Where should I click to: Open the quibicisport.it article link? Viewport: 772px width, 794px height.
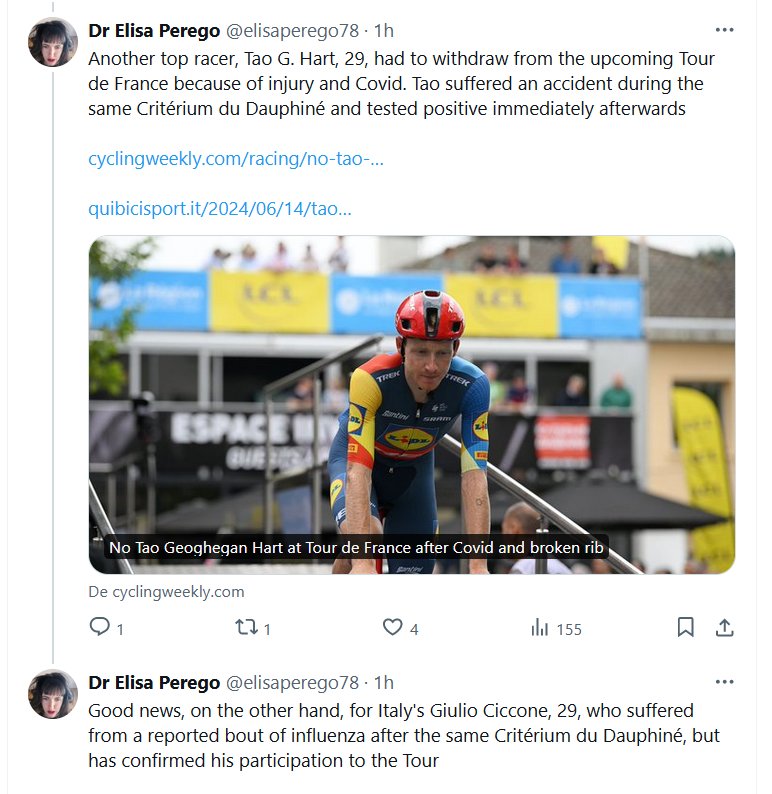click(219, 209)
